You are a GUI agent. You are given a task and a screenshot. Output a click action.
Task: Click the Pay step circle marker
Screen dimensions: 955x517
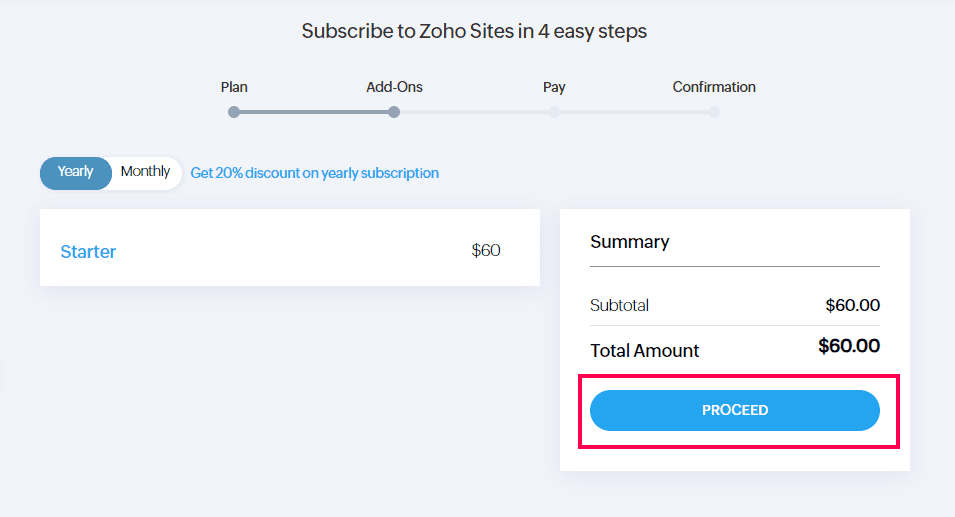(554, 112)
